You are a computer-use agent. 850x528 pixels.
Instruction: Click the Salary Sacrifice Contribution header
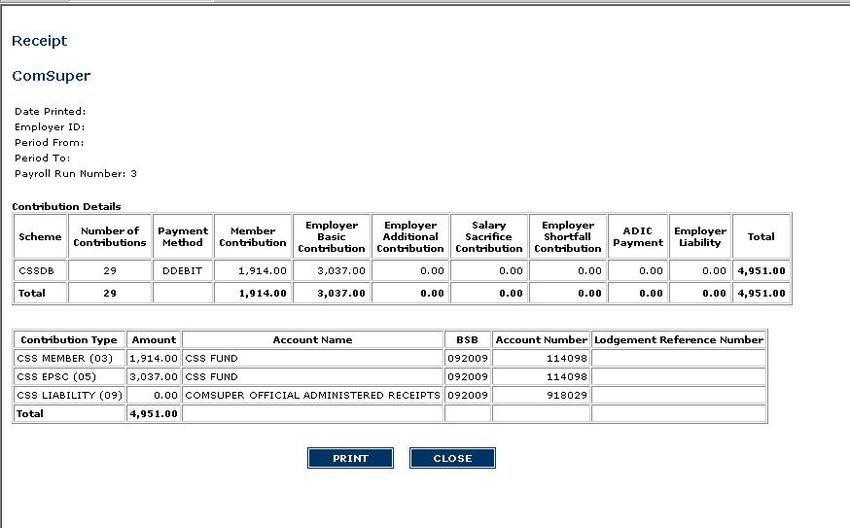coord(489,237)
